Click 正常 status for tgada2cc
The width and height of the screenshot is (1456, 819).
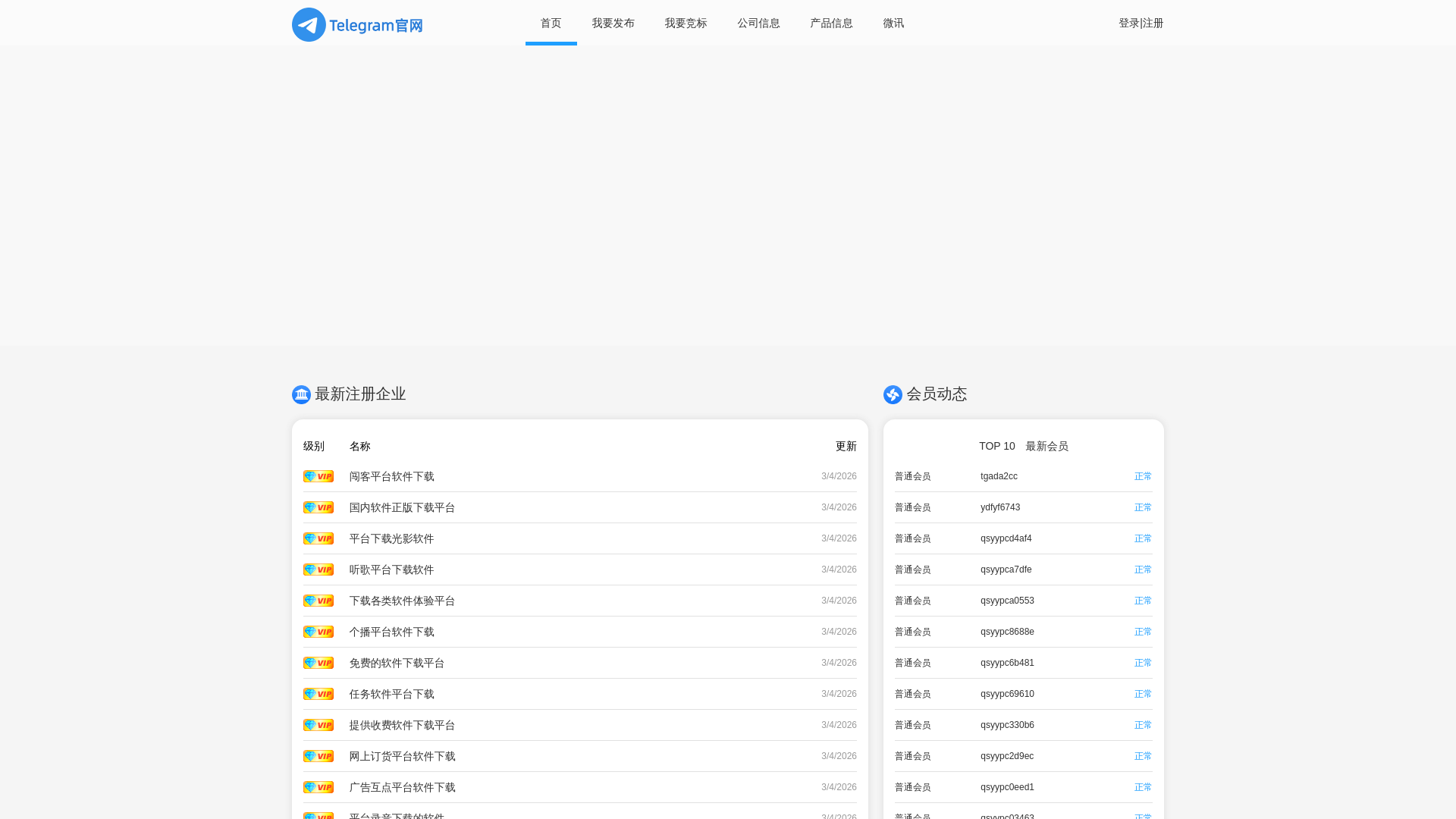[1144, 476]
